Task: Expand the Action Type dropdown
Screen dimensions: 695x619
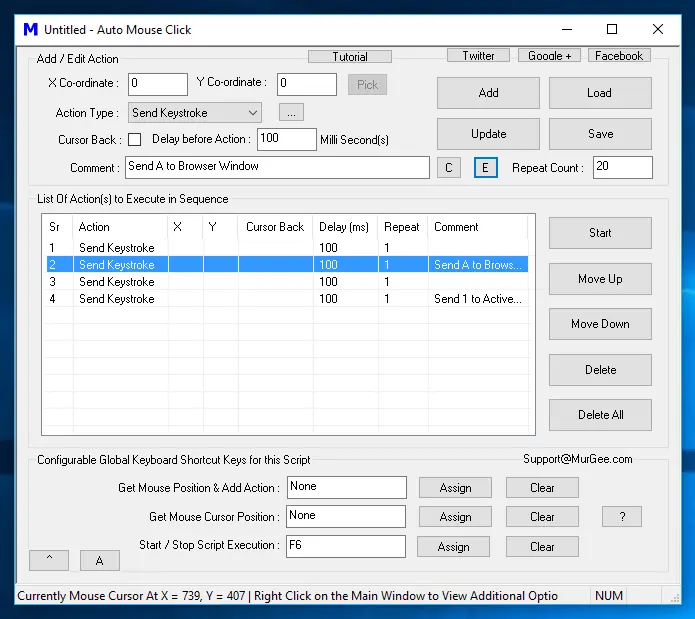Action: pyautogui.click(x=252, y=113)
